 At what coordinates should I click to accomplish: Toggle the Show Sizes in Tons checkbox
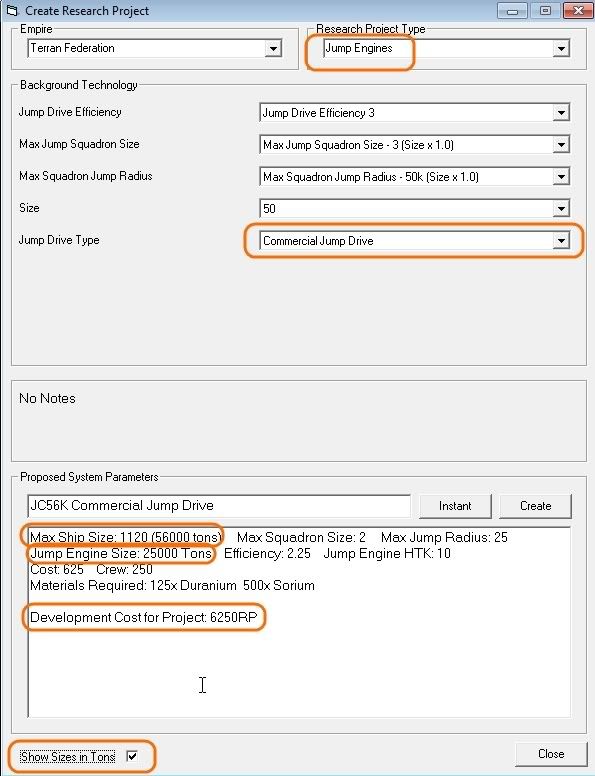click(132, 756)
